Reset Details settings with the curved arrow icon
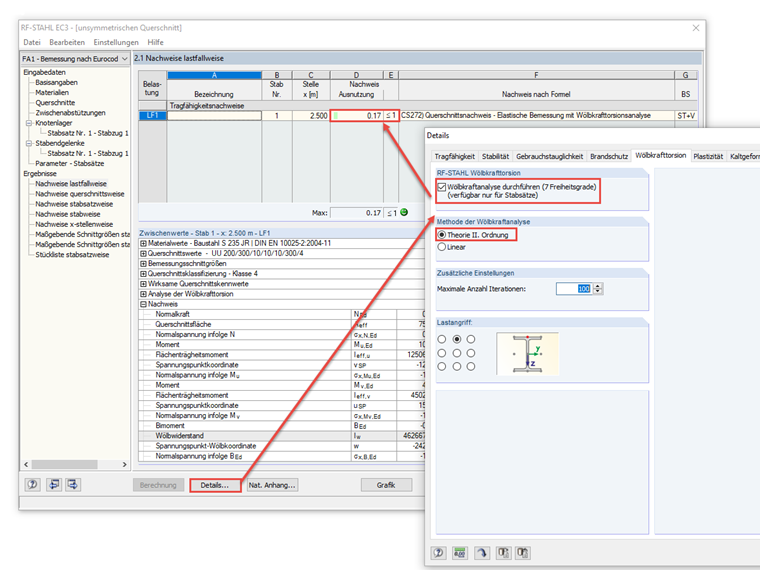 point(482,553)
